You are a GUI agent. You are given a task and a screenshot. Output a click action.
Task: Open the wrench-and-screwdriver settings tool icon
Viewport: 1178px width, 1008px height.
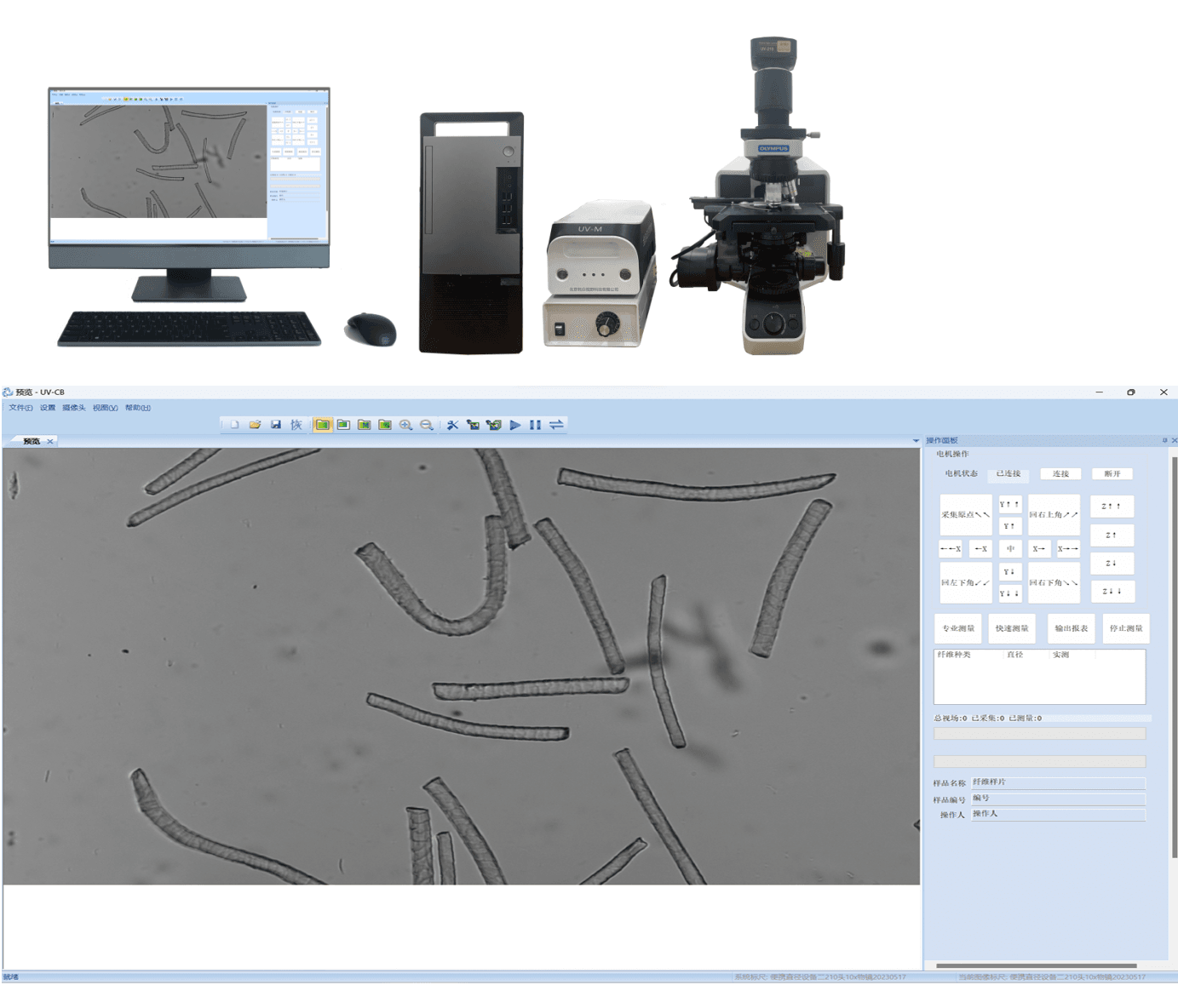(x=452, y=425)
